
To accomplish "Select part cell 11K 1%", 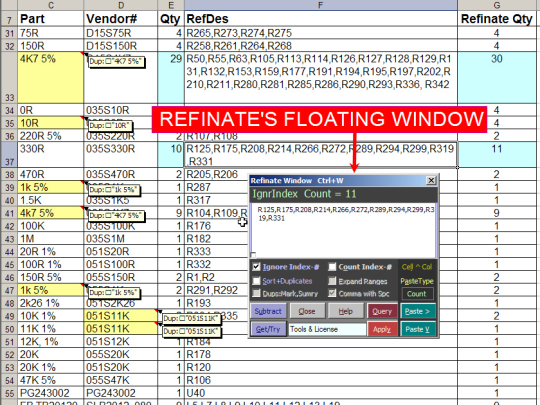I will coord(51,329).
